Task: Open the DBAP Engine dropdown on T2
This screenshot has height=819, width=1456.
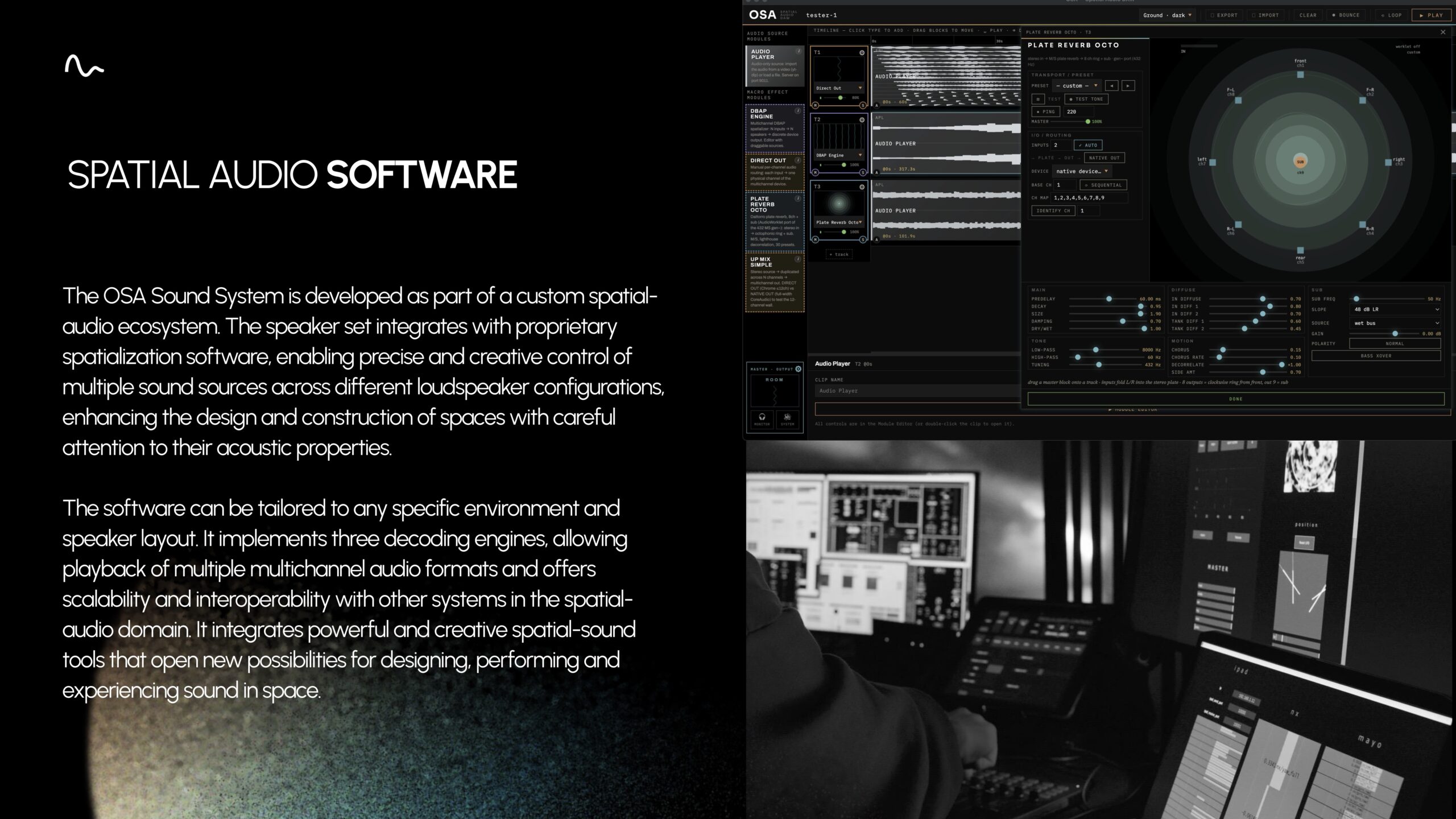Action: pos(839,155)
